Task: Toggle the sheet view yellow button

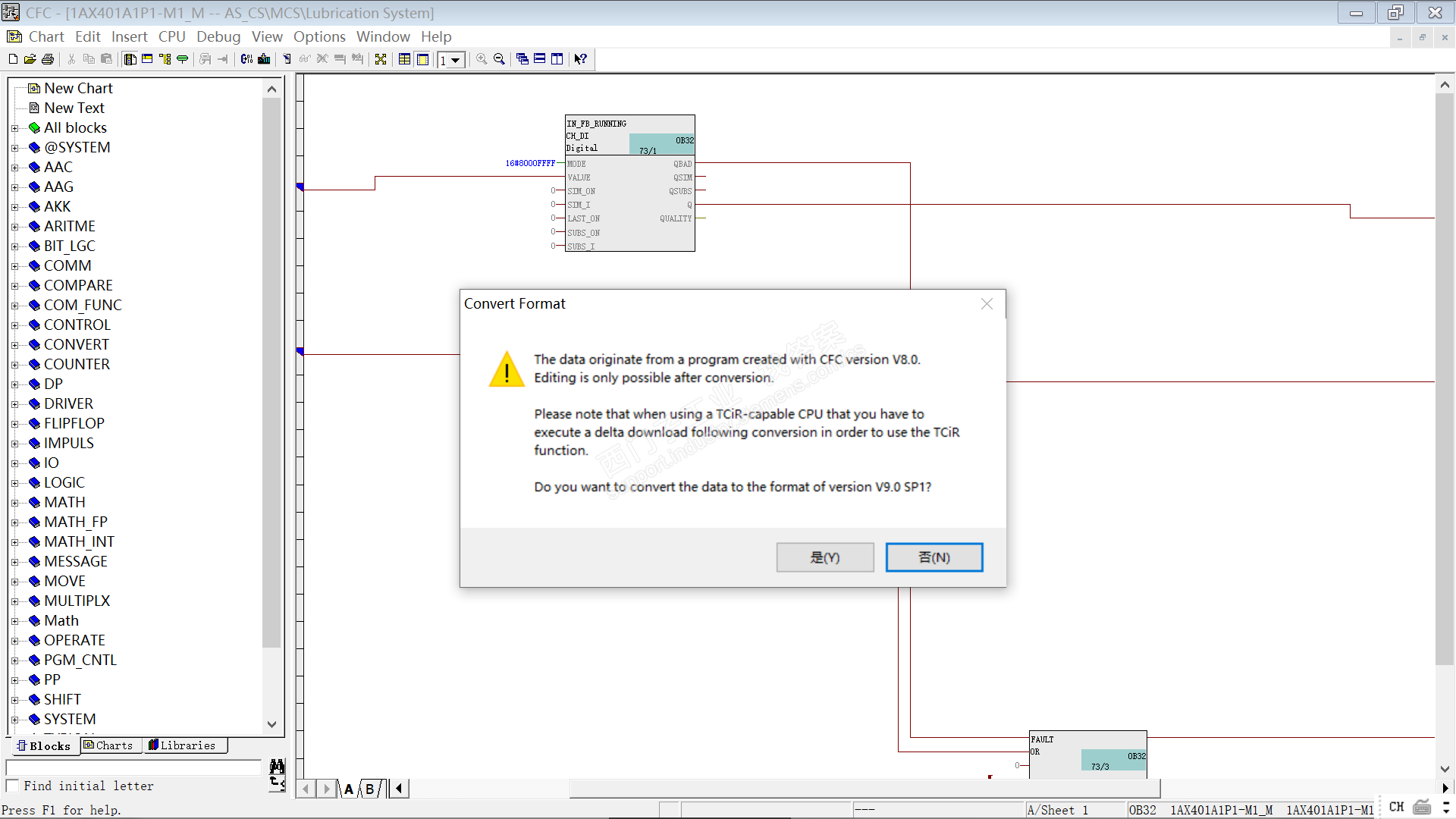Action: point(422,59)
